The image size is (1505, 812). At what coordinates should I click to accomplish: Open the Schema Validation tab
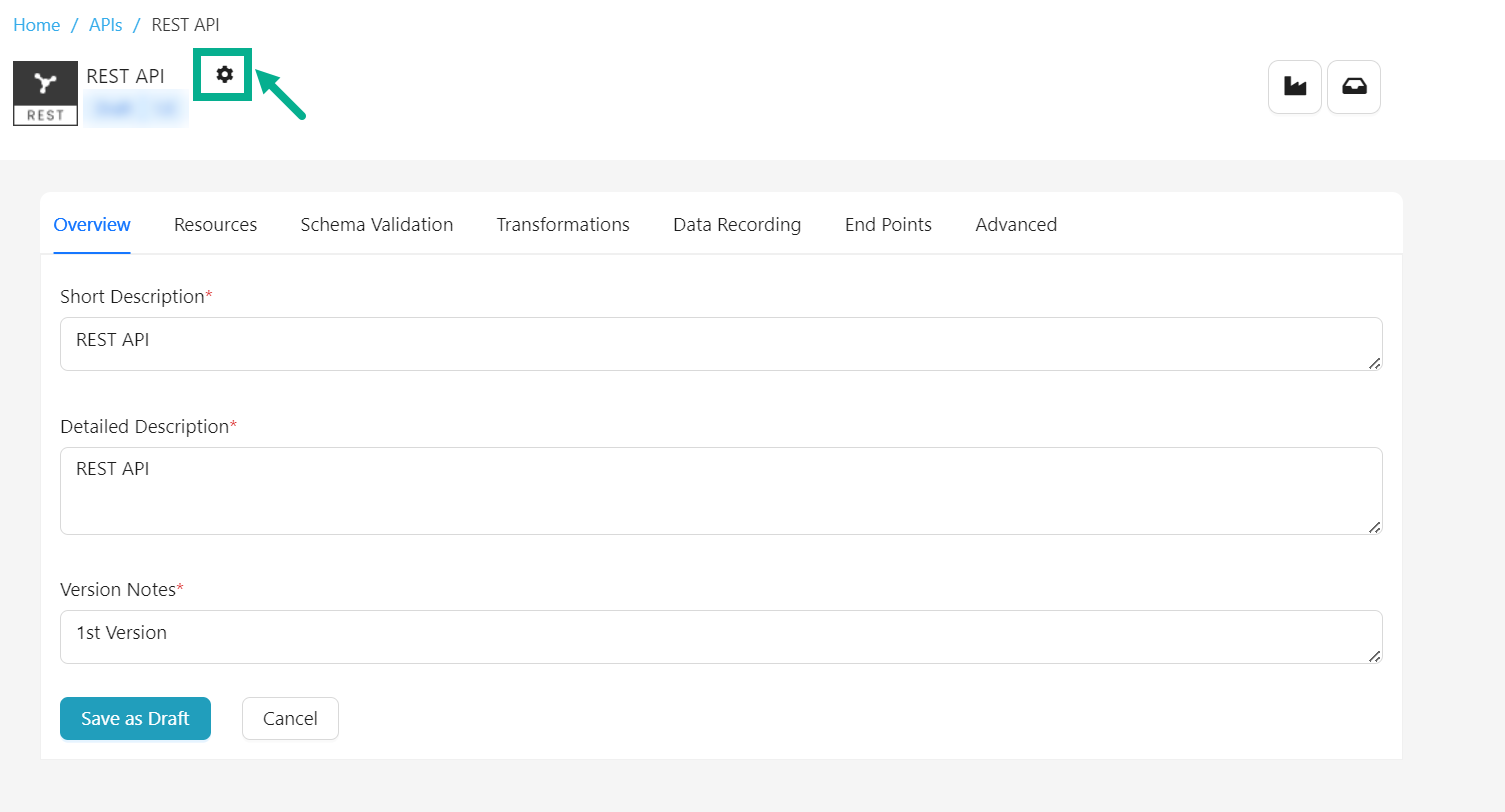[376, 225]
